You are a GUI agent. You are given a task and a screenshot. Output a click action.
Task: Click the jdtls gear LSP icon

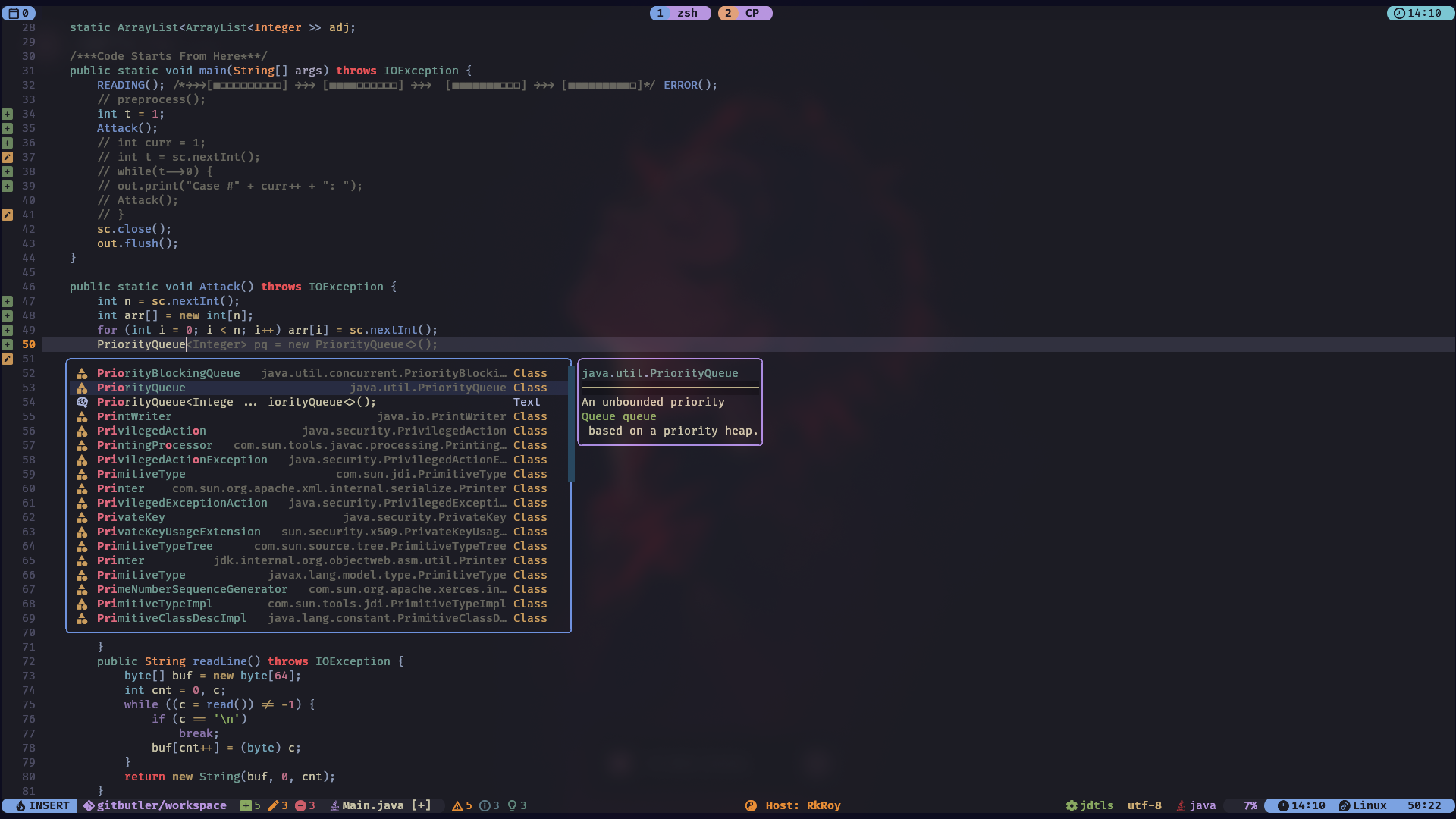[1072, 805]
